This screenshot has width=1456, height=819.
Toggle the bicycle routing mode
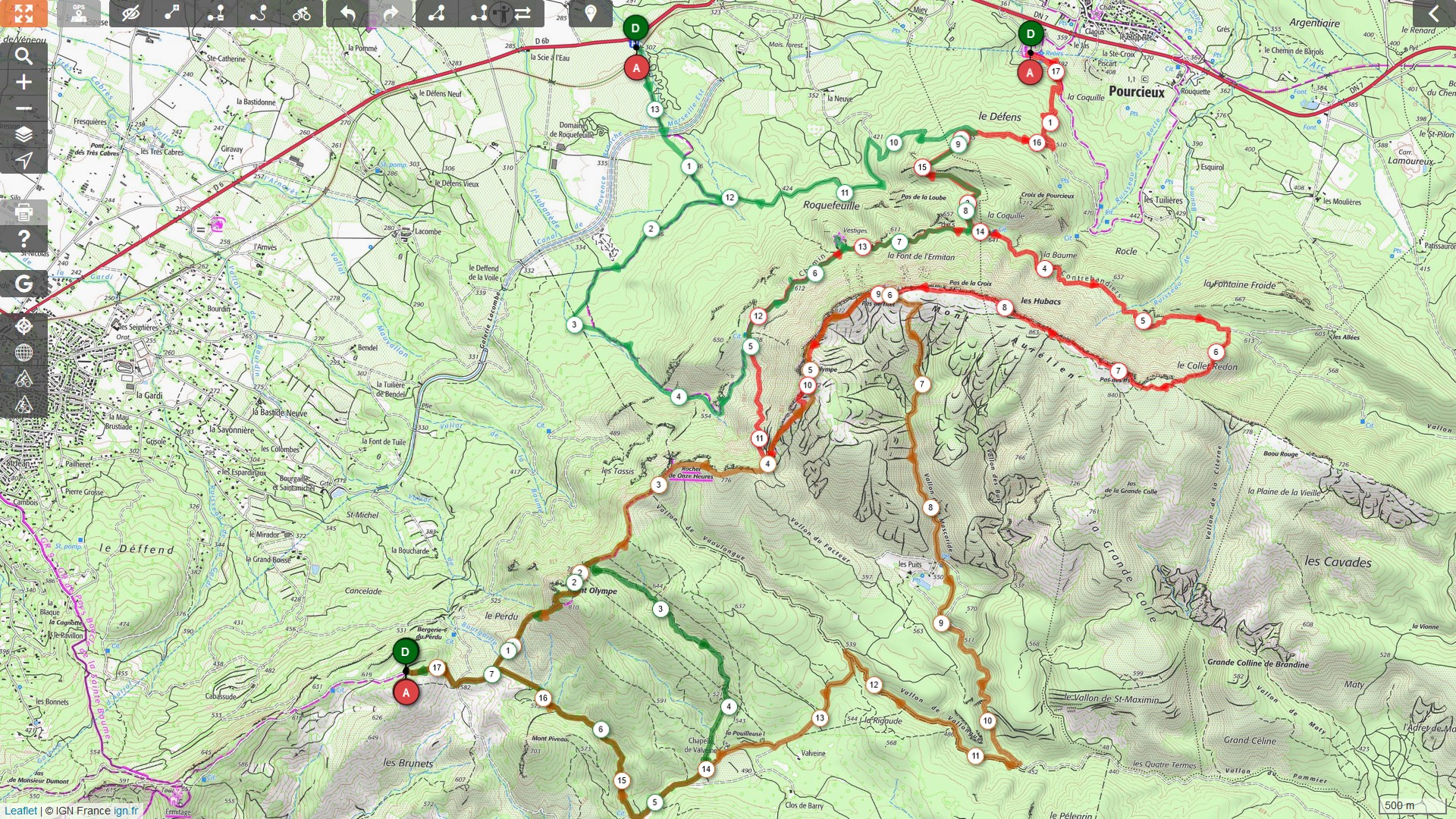pos(302,14)
